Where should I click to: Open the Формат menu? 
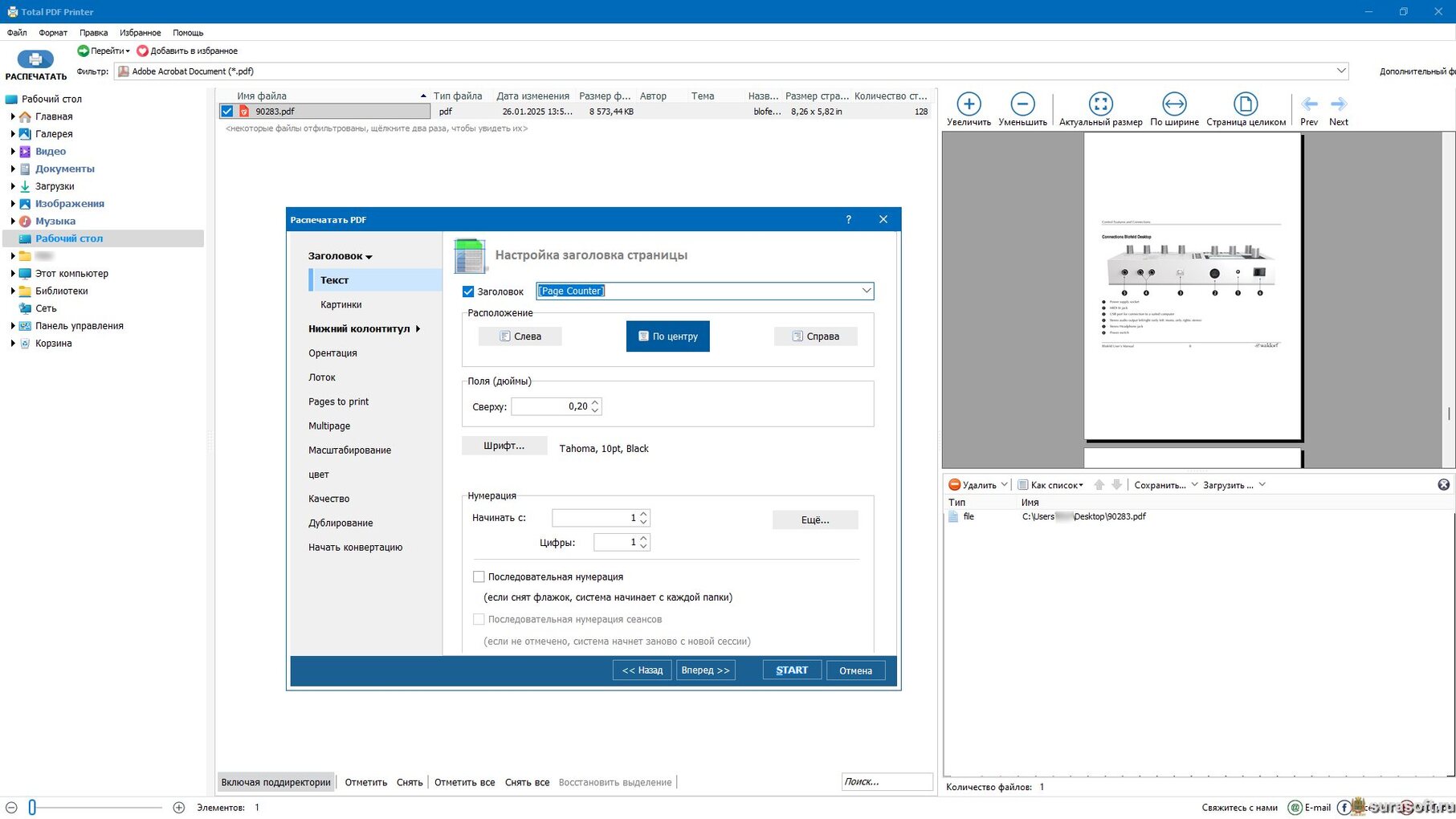(53, 33)
